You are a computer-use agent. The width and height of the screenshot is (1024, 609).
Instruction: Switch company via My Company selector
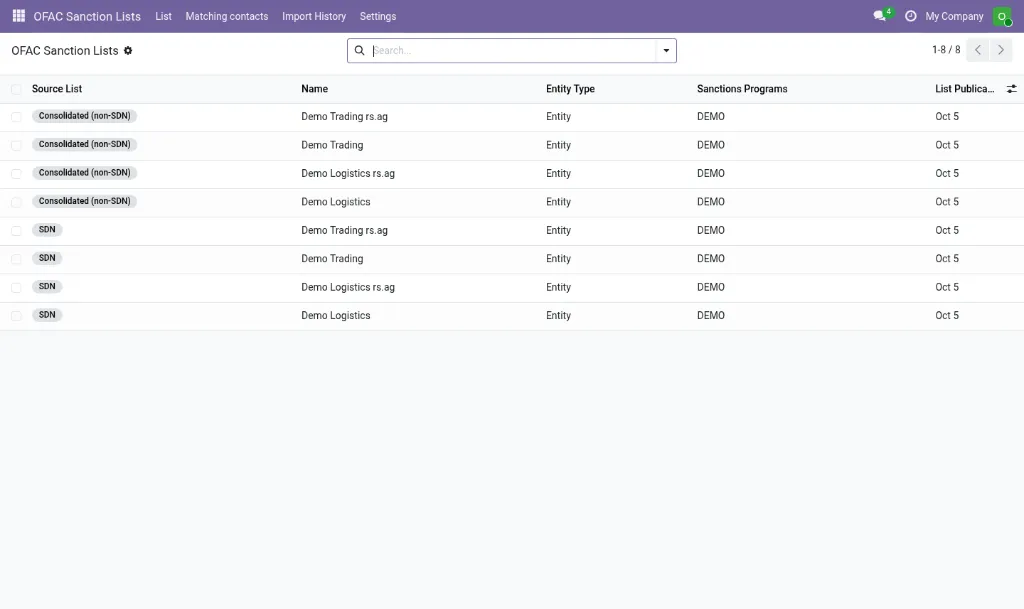coord(954,16)
